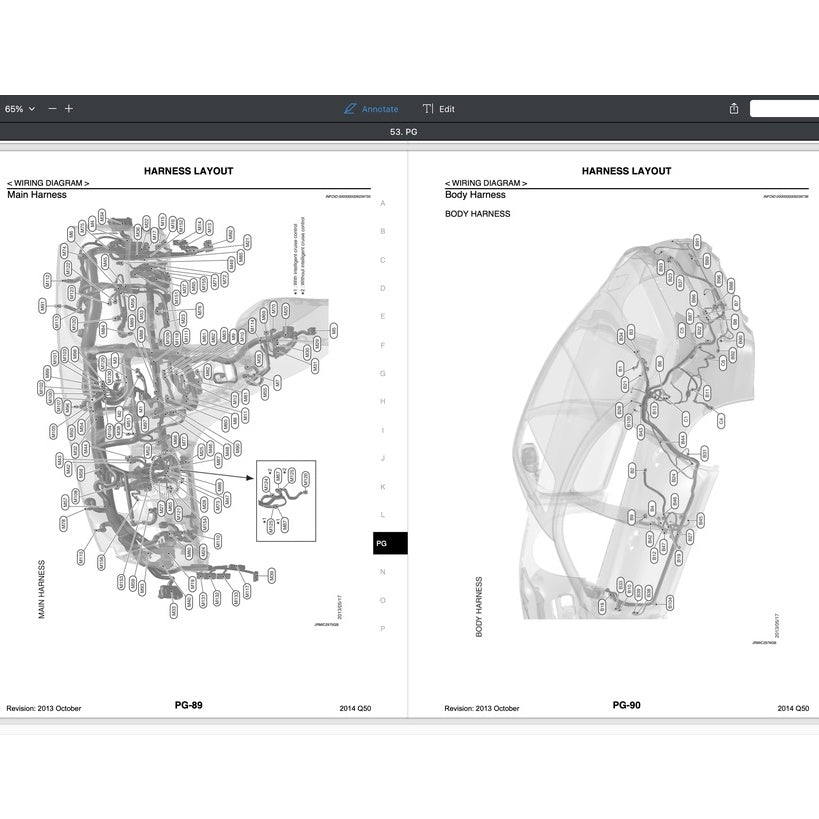This screenshot has height=819, width=819.
Task: Select the A section tab in the index
Action: coord(382,202)
